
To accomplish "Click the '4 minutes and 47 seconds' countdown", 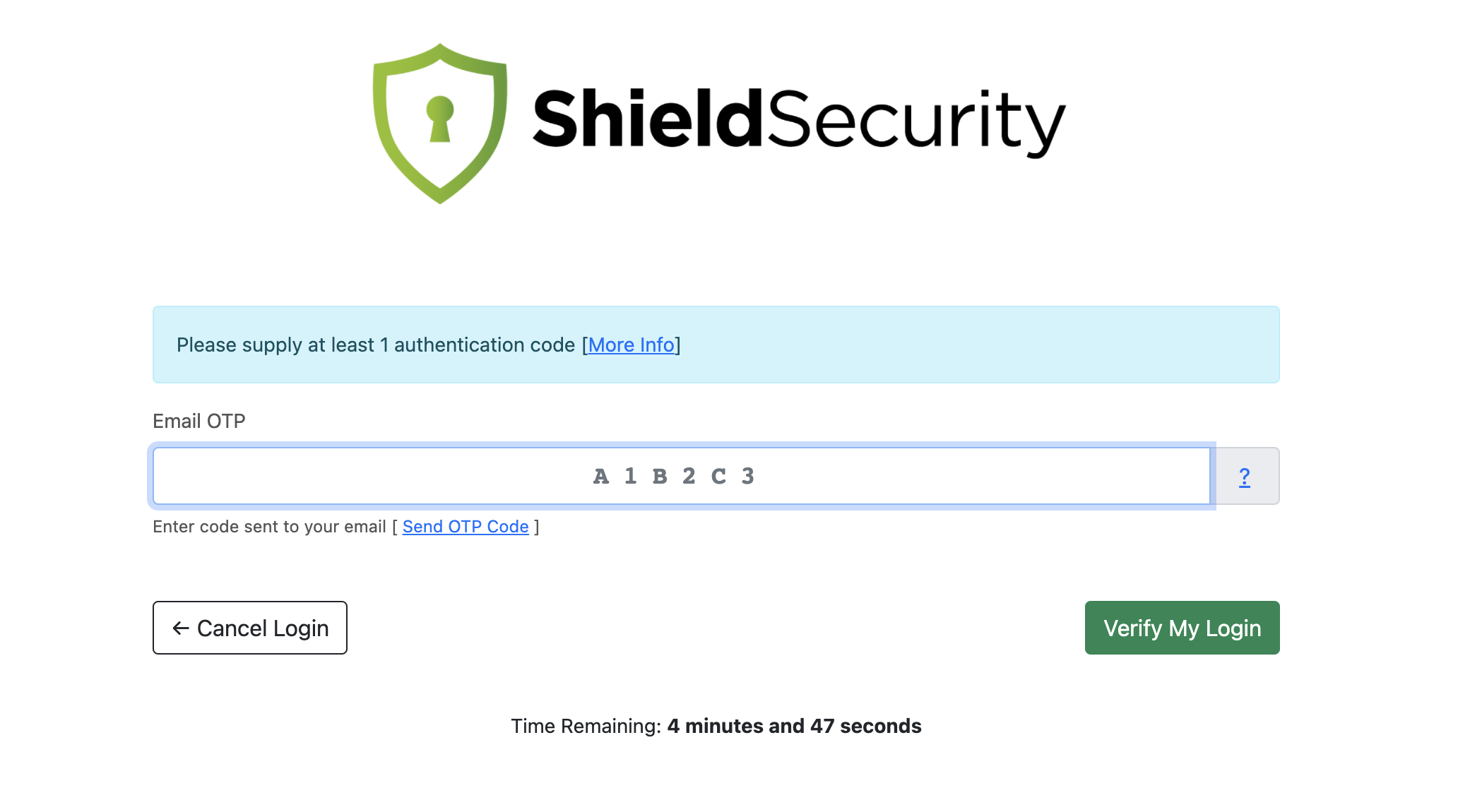I will coord(794,726).
